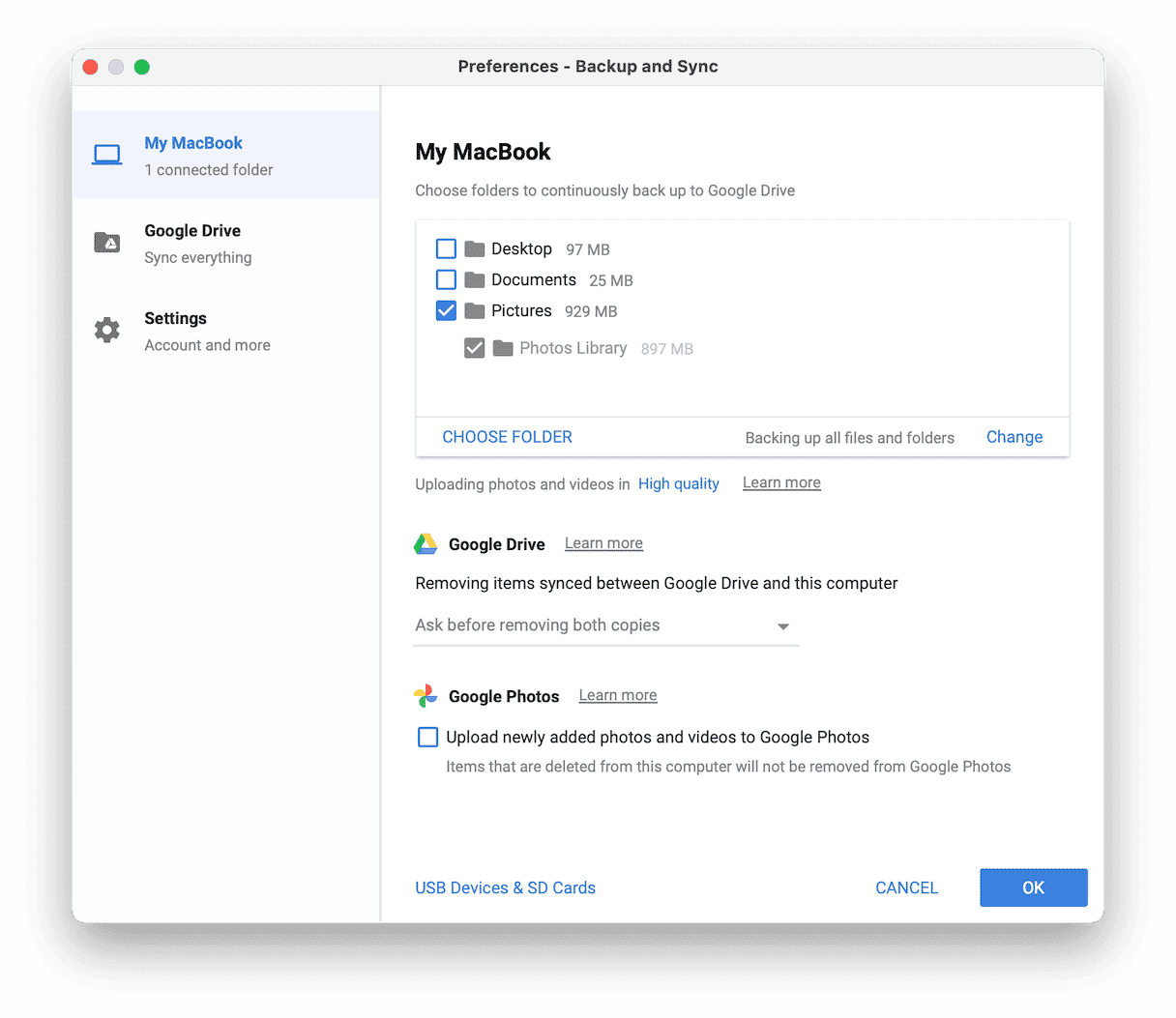Click the Google Drive folder icon in sidebar
Image resolution: width=1176 pixels, height=1018 pixels.
tap(107, 243)
